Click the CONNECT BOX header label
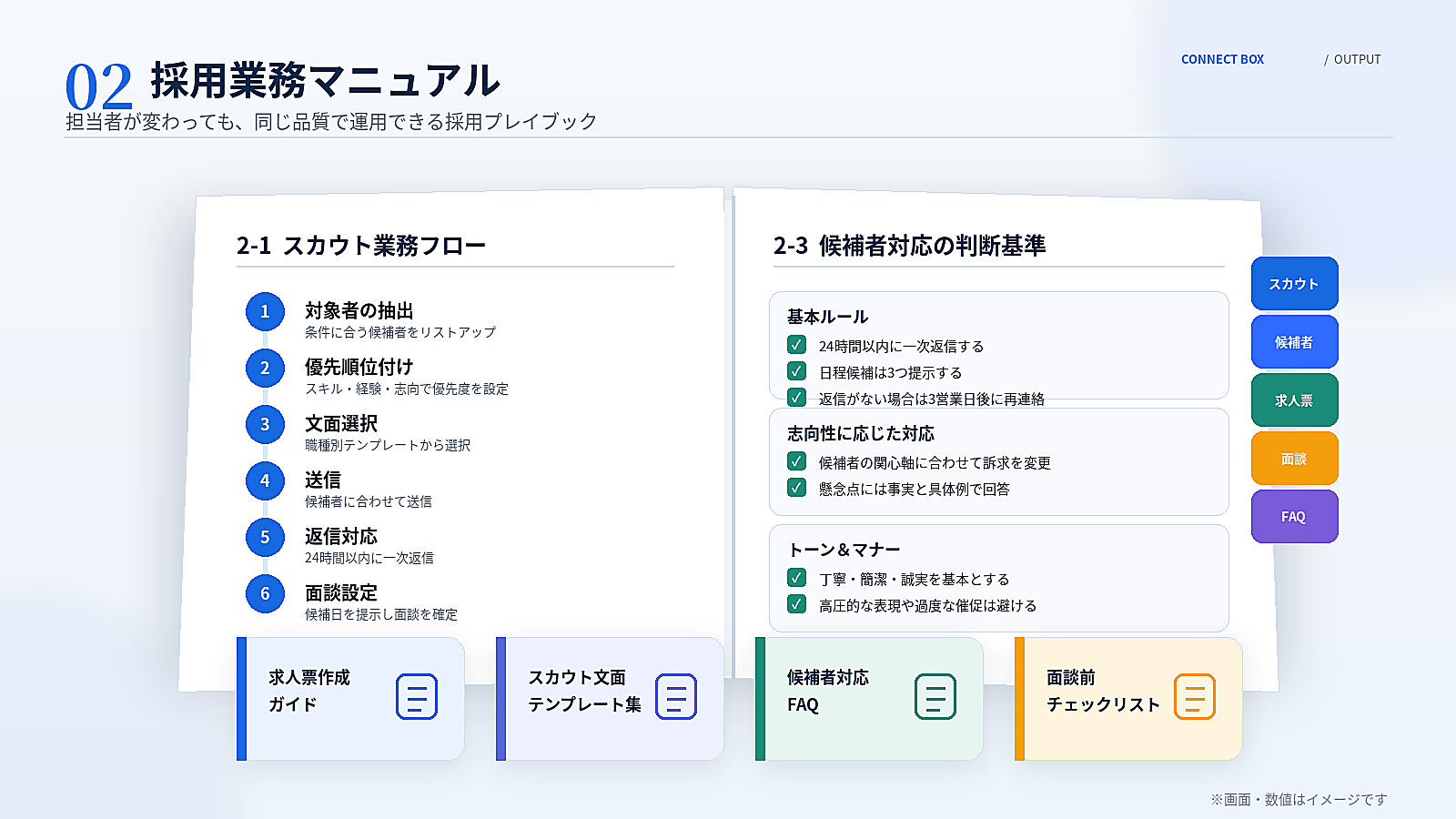 point(1222,59)
